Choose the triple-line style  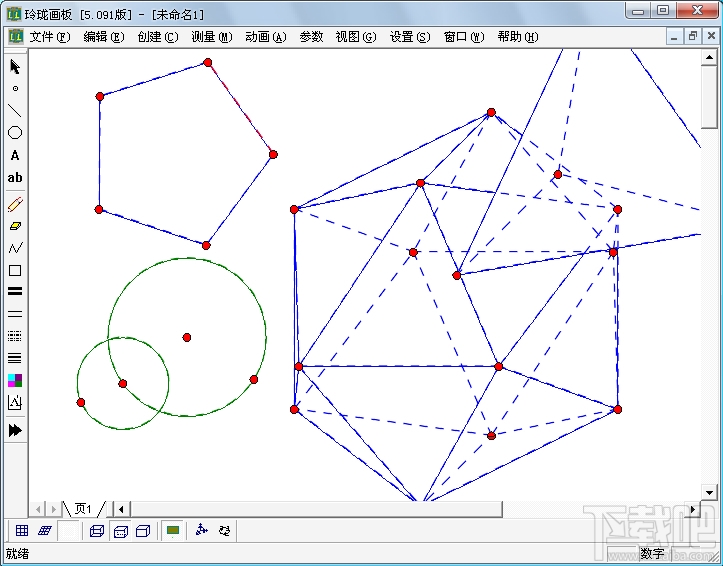tap(15, 358)
